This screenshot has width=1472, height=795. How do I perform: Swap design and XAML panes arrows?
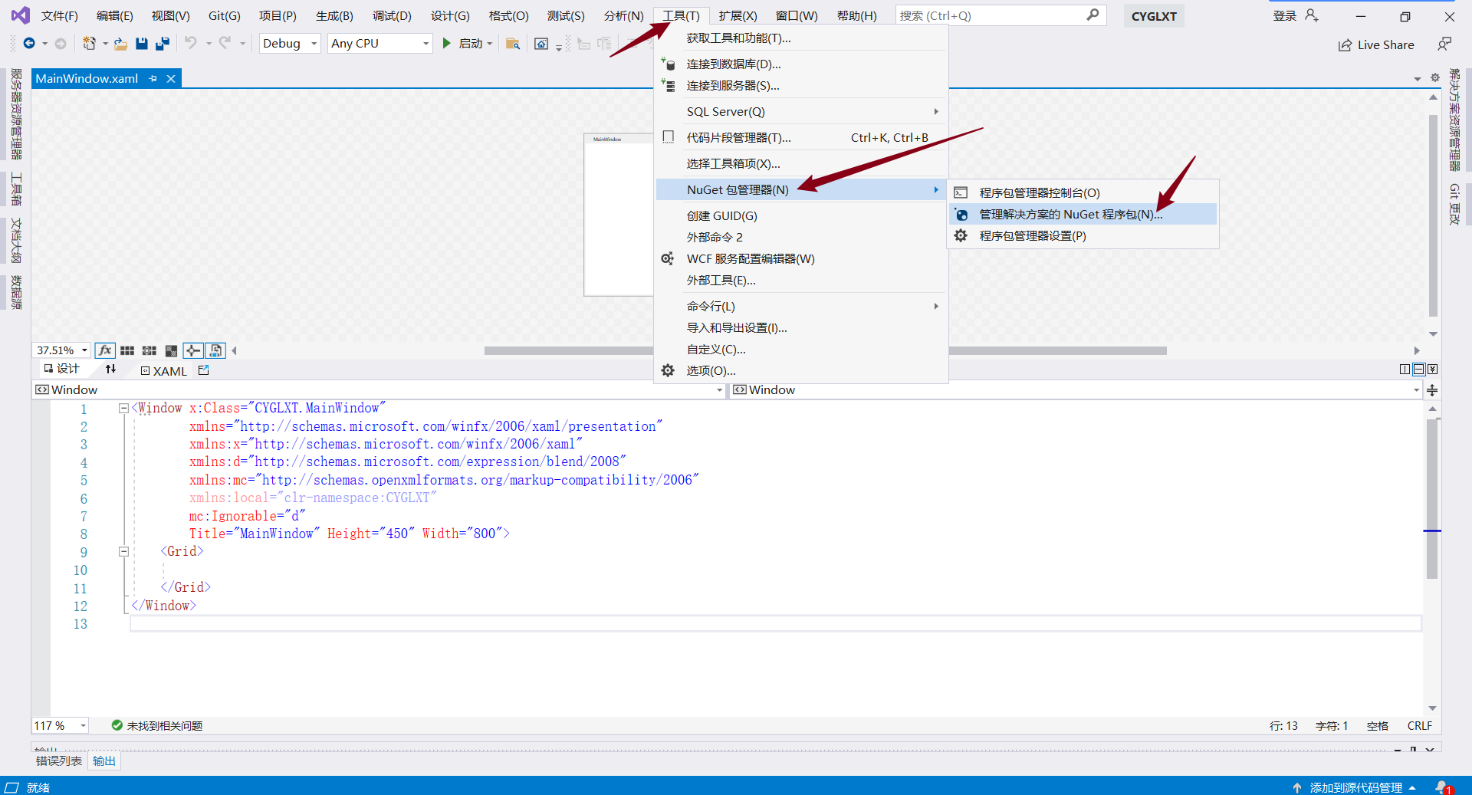(x=111, y=369)
